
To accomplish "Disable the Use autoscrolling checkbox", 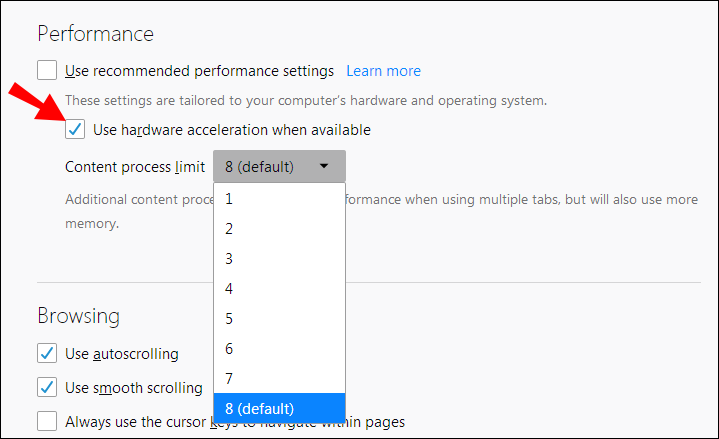I will coord(47,353).
